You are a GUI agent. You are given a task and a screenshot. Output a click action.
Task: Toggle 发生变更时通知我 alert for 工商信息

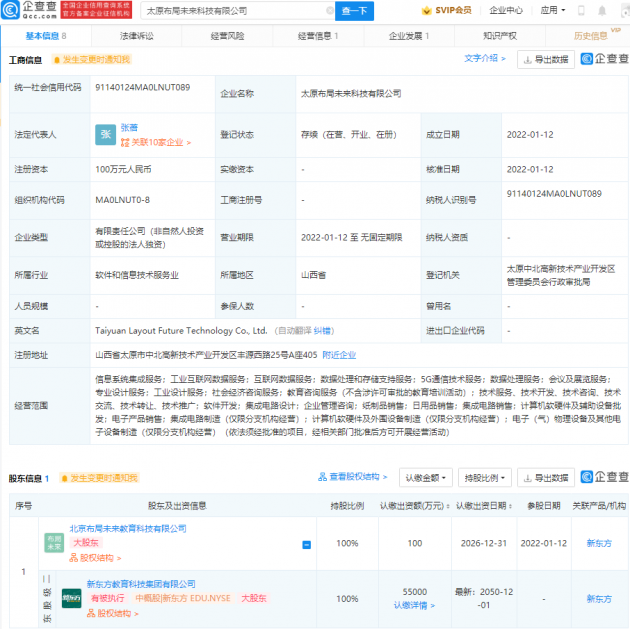coord(92,60)
